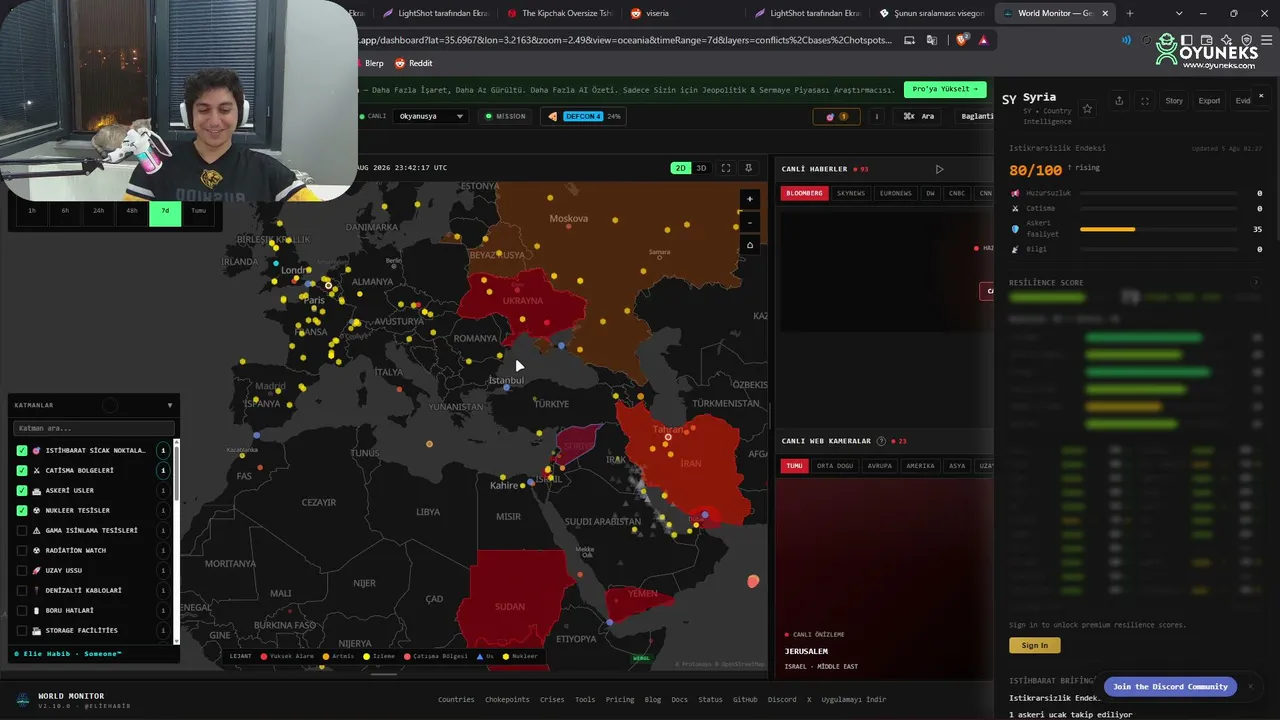
Task: Play the Canlı Haberler live stream
Action: (939, 169)
